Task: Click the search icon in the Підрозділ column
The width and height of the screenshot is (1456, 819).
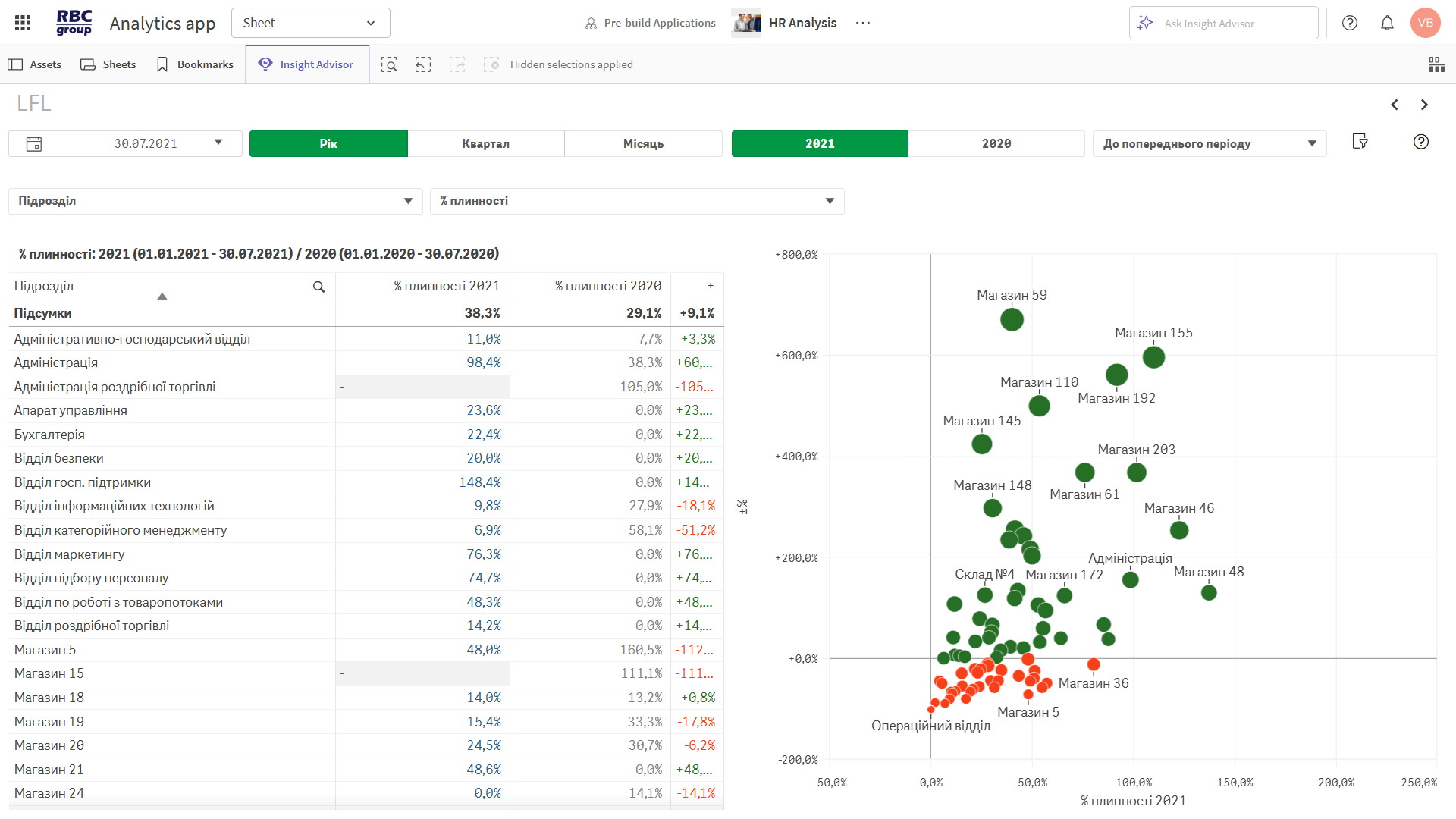Action: (x=318, y=287)
